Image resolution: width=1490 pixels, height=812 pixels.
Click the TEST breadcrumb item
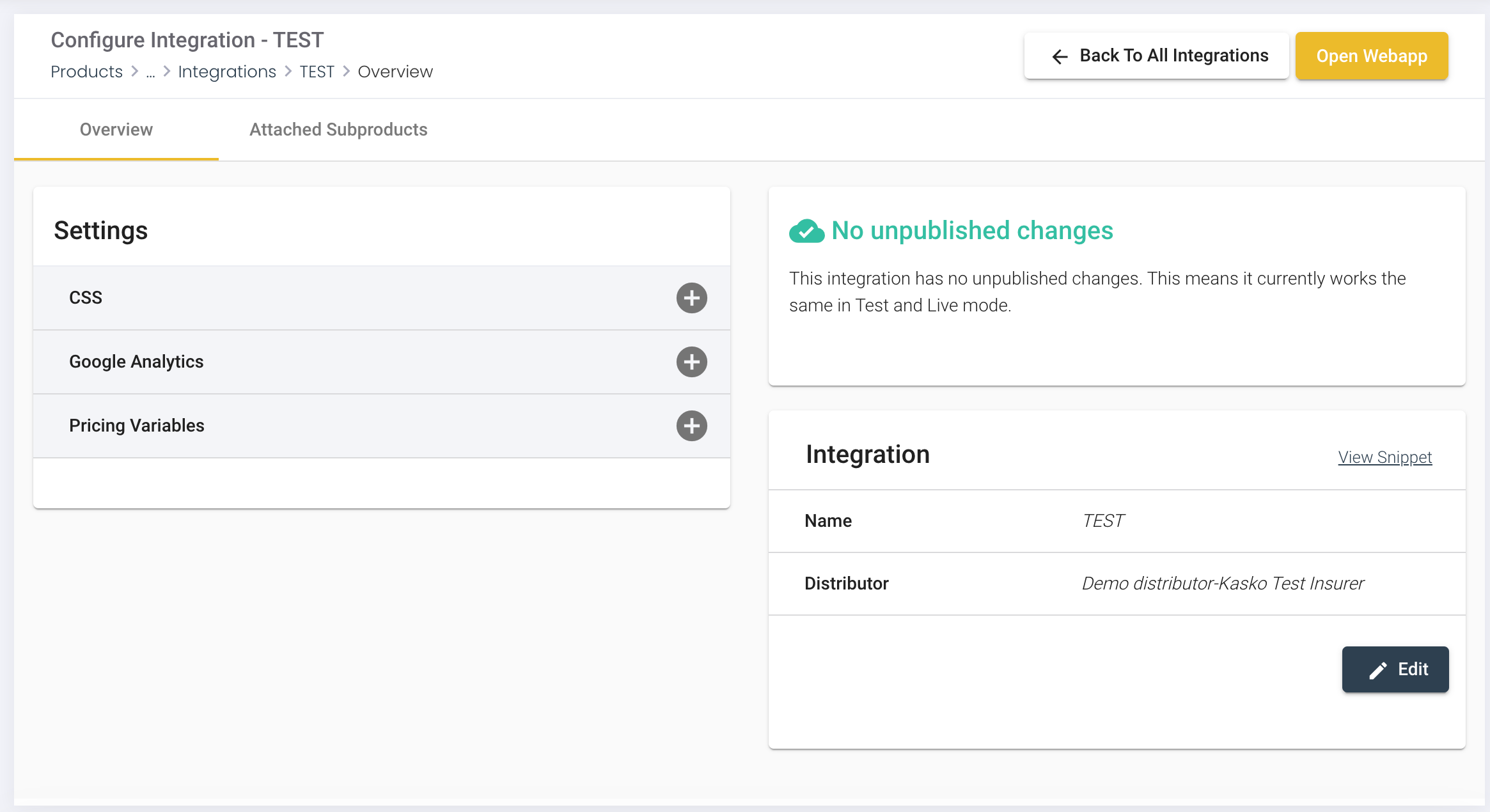click(x=317, y=72)
